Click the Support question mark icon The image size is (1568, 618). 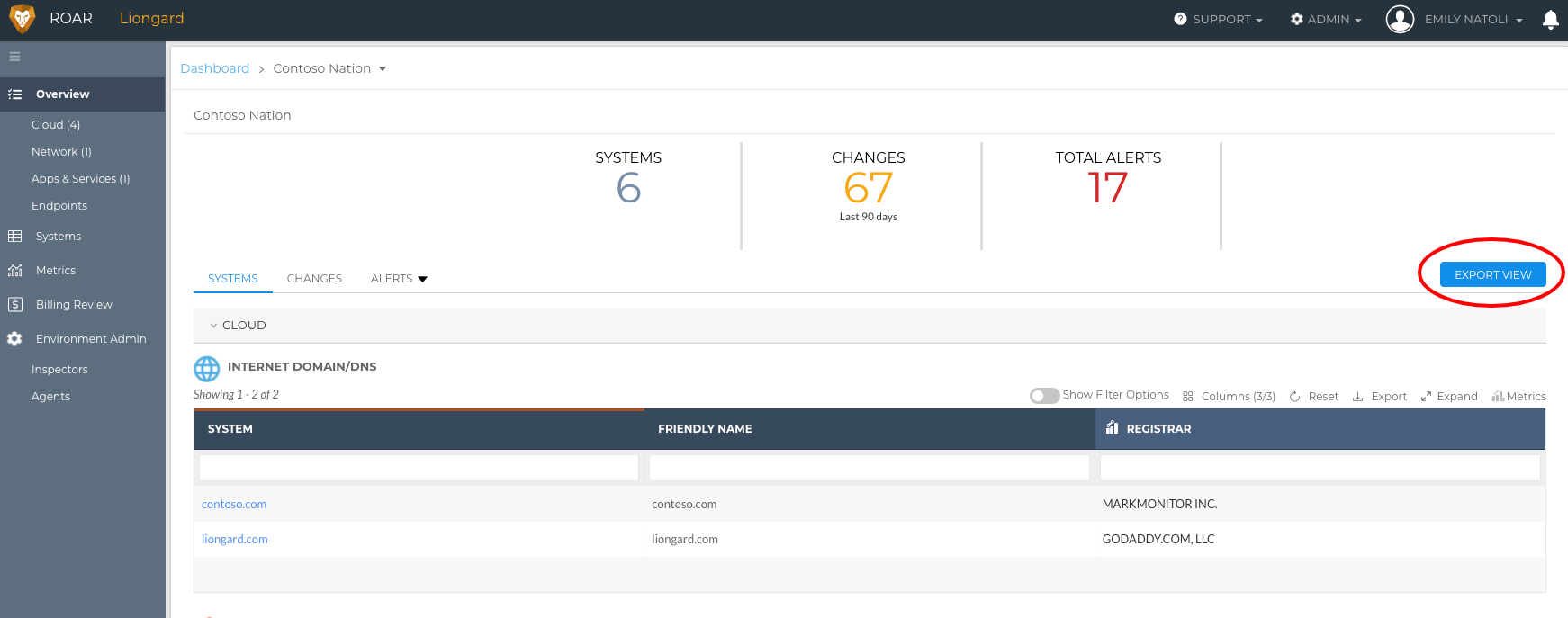[x=1180, y=19]
